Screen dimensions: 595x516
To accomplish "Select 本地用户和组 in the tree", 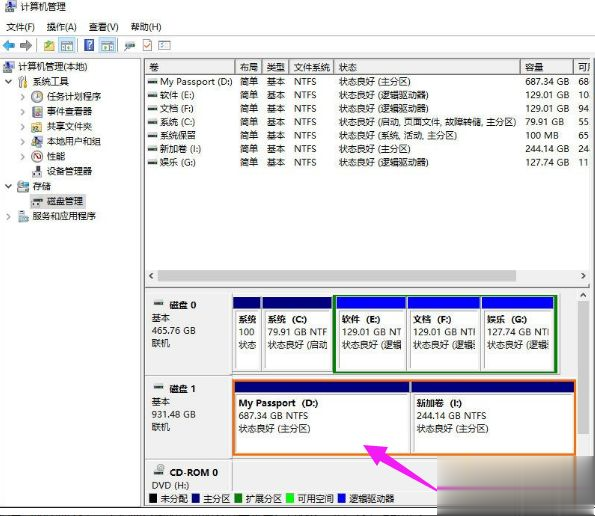I will (74, 142).
